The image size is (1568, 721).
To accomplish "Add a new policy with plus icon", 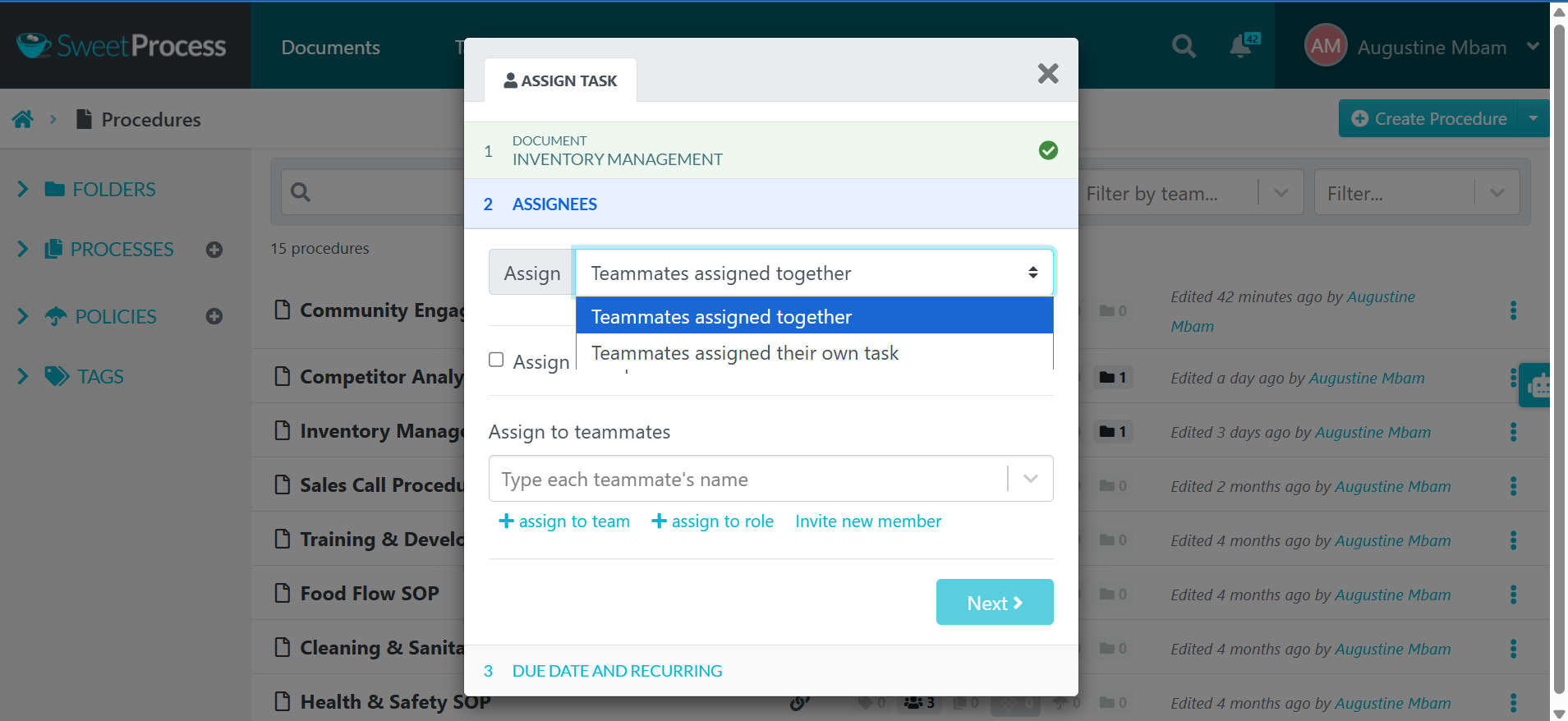I will [214, 317].
